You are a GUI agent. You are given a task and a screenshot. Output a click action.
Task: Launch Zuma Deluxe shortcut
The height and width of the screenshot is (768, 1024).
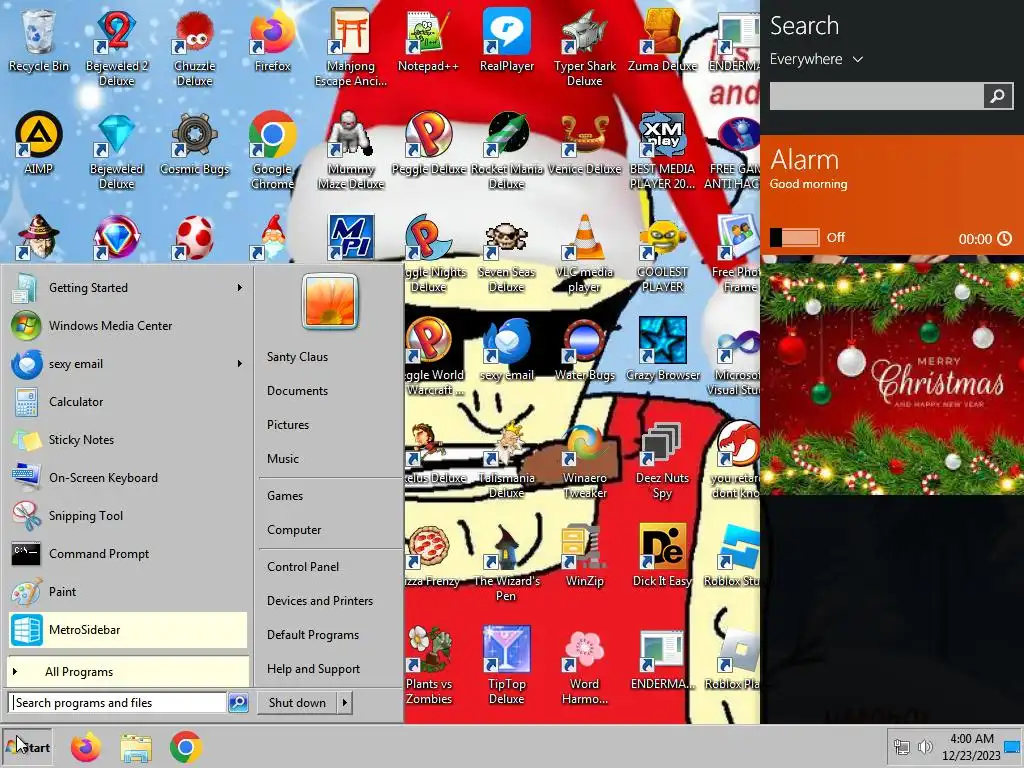click(662, 40)
